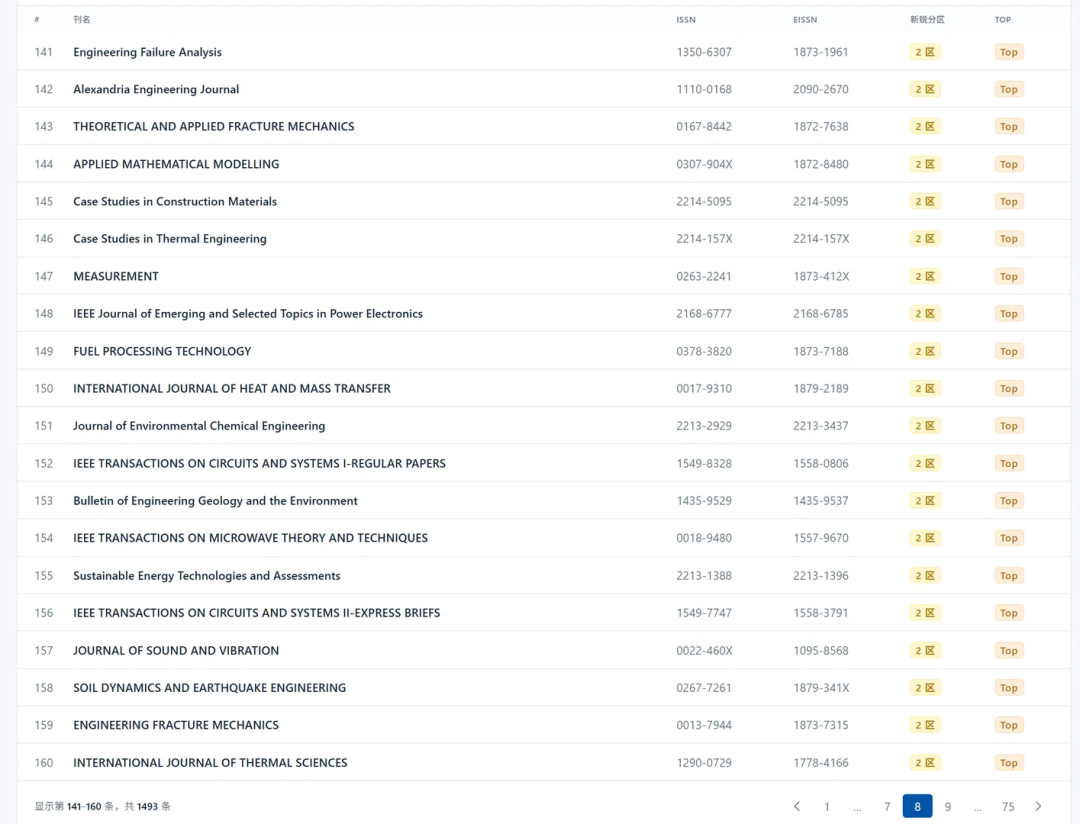Select ISSN 0022-460X cell
Image resolution: width=1080 pixels, height=824 pixels.
(704, 650)
